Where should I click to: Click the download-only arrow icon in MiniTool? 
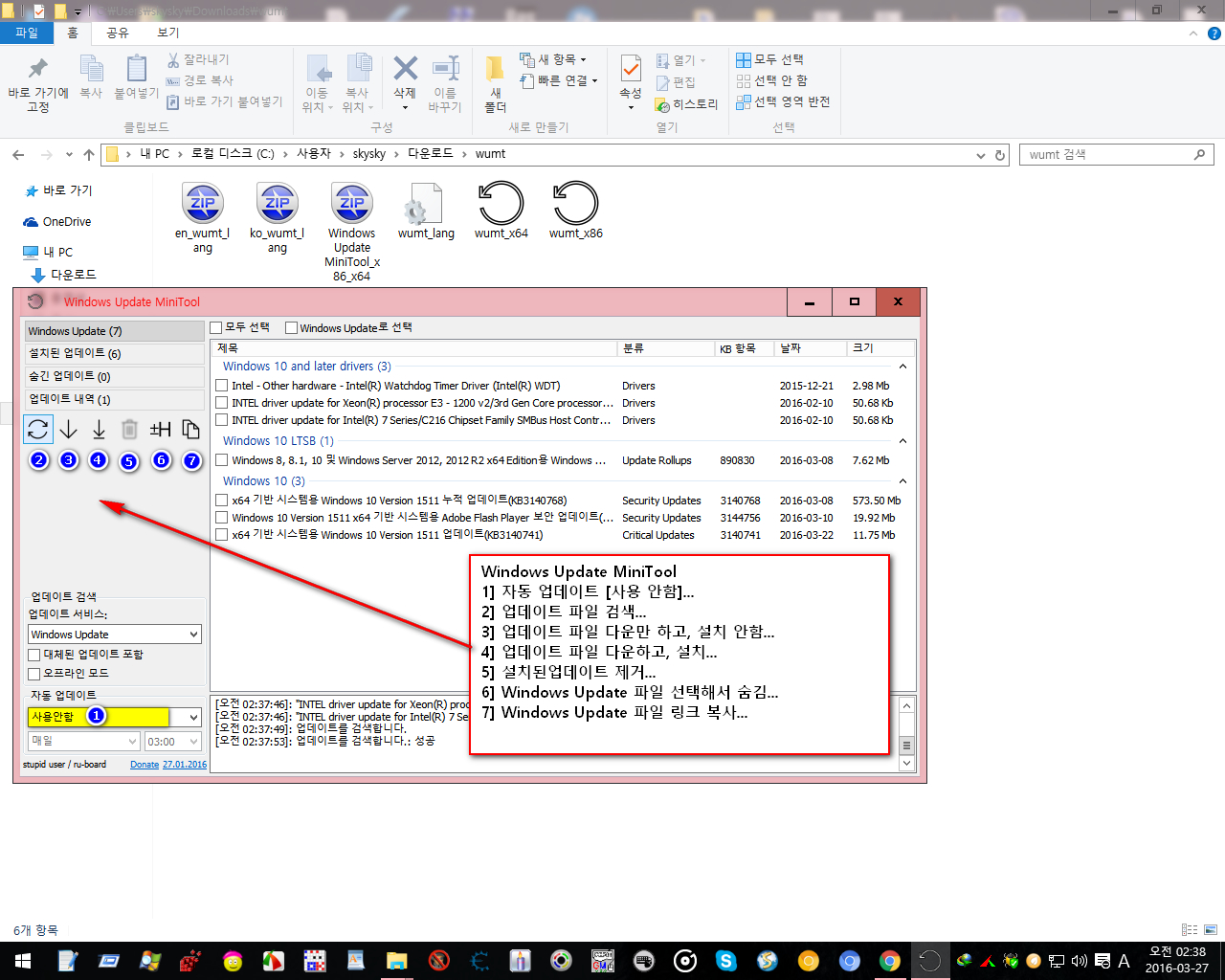(x=69, y=430)
